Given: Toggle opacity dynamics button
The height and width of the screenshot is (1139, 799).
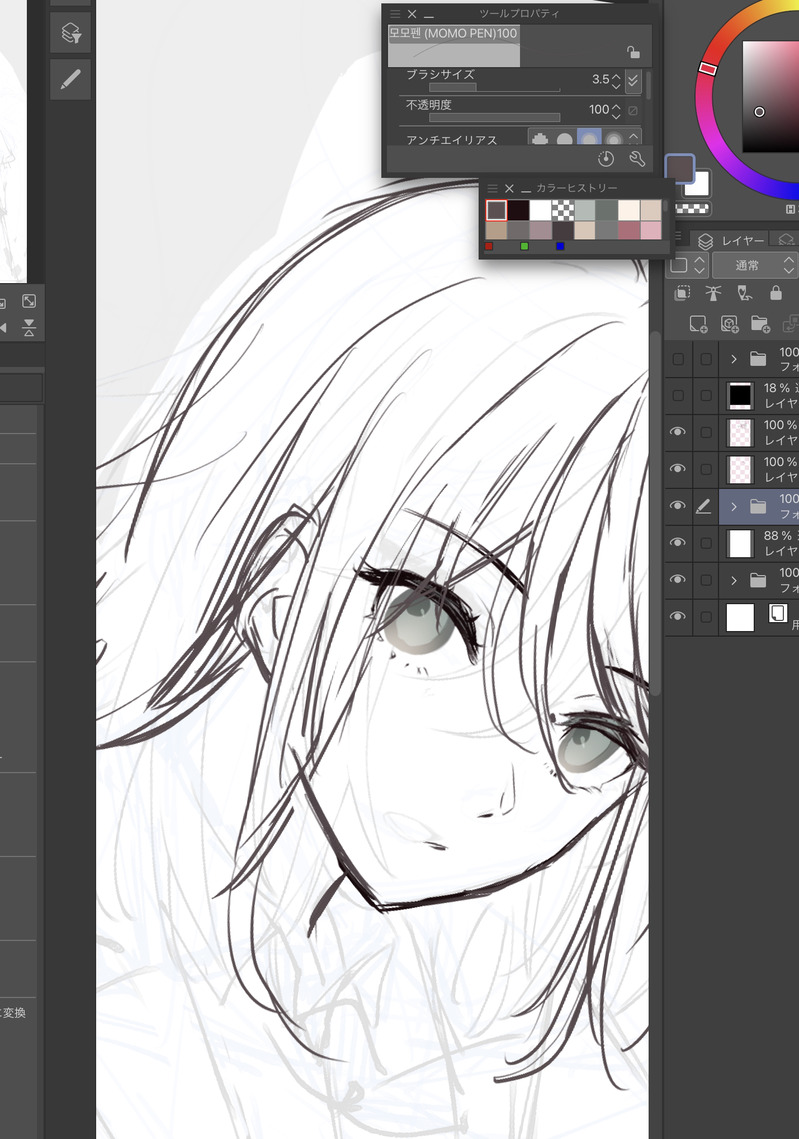Looking at the screenshot, I should 633,110.
